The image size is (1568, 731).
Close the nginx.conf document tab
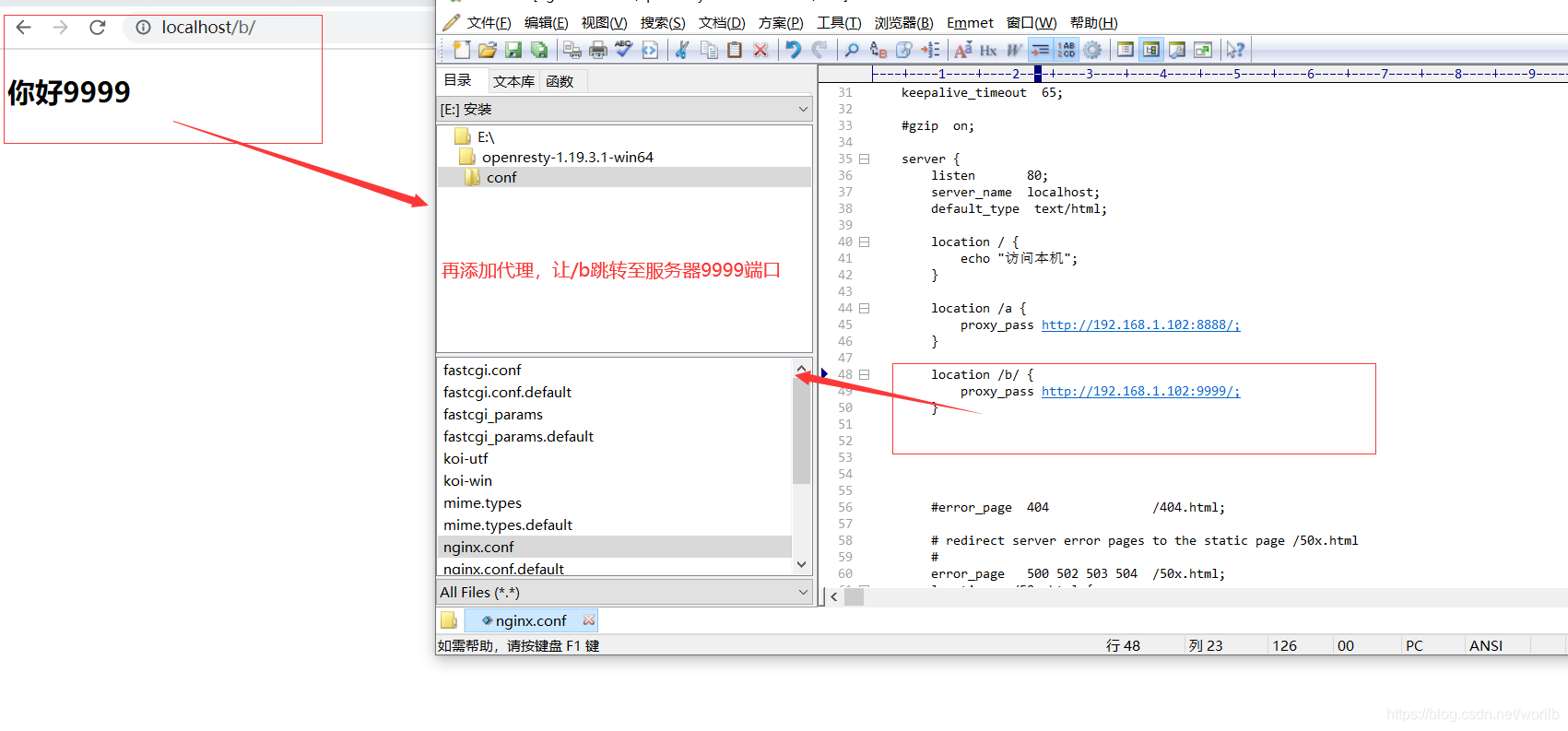pyautogui.click(x=589, y=620)
